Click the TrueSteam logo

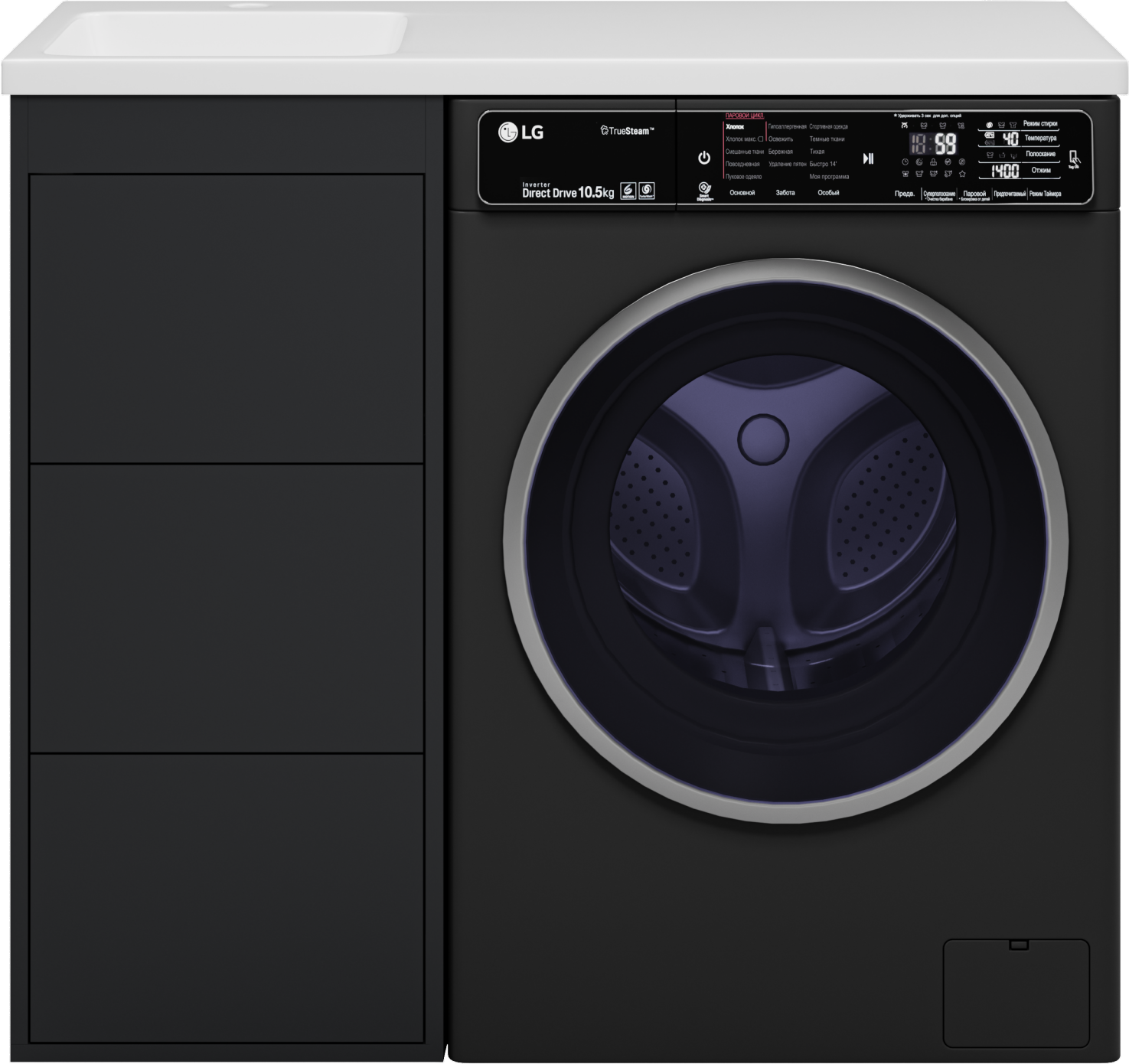click(x=627, y=131)
